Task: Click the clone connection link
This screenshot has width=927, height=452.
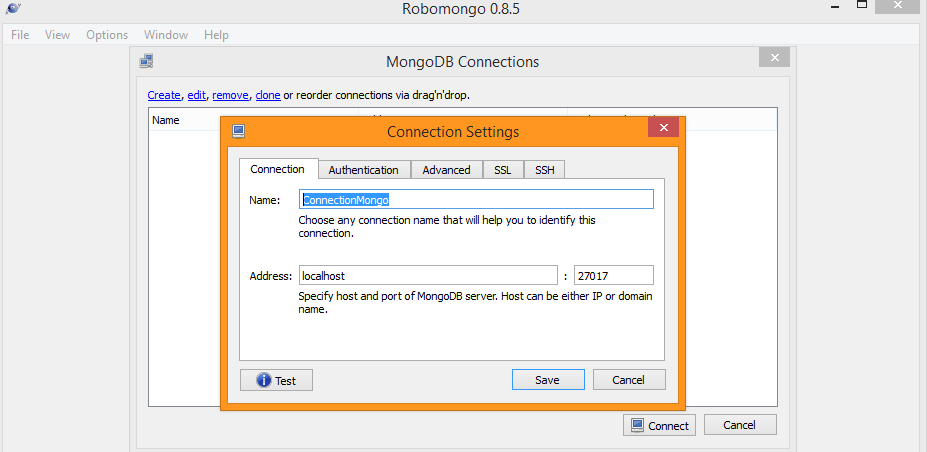Action: [268, 95]
